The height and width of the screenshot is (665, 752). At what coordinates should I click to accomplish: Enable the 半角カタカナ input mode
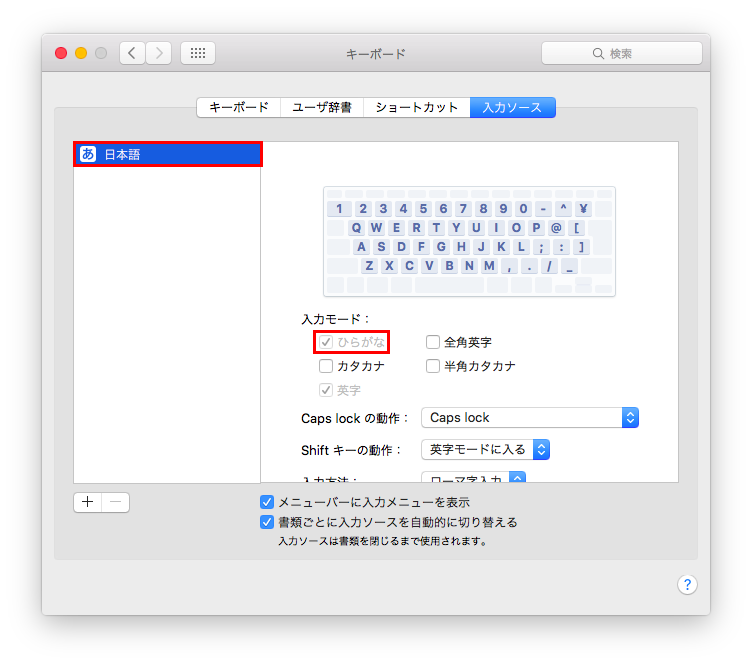point(433,366)
